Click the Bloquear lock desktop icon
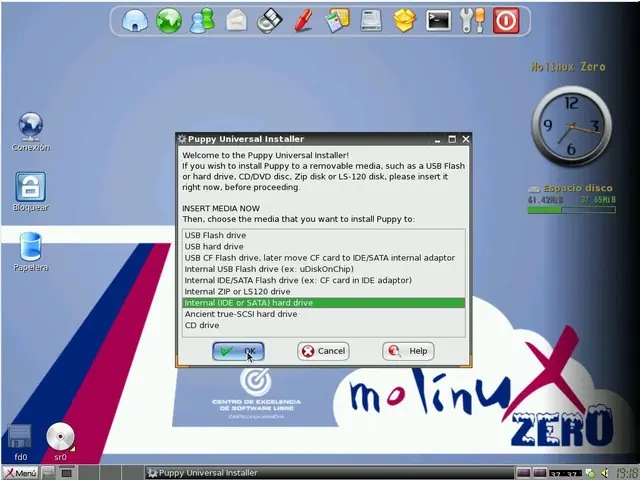Screen dimensions: 640x480 [x=31, y=192]
